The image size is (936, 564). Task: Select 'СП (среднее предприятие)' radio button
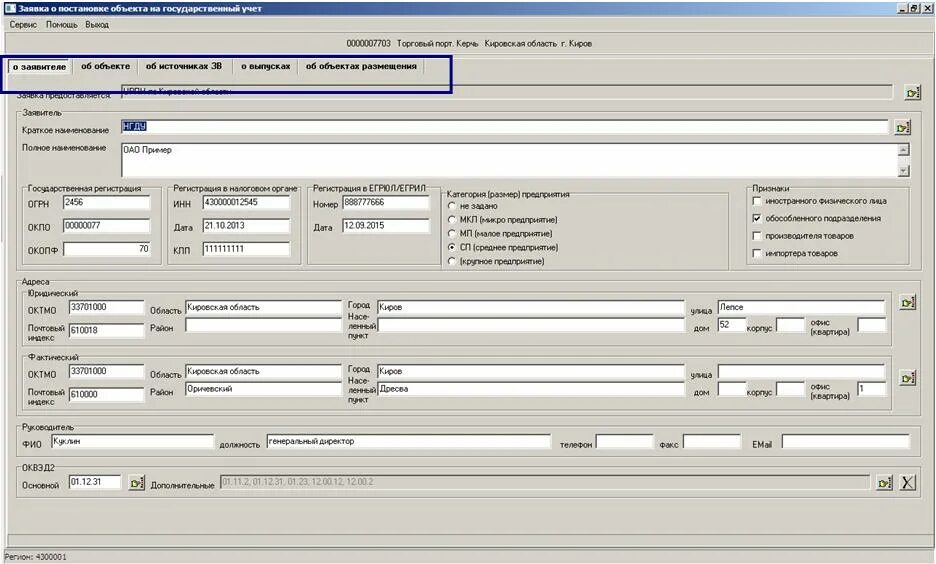pyautogui.click(x=452, y=247)
